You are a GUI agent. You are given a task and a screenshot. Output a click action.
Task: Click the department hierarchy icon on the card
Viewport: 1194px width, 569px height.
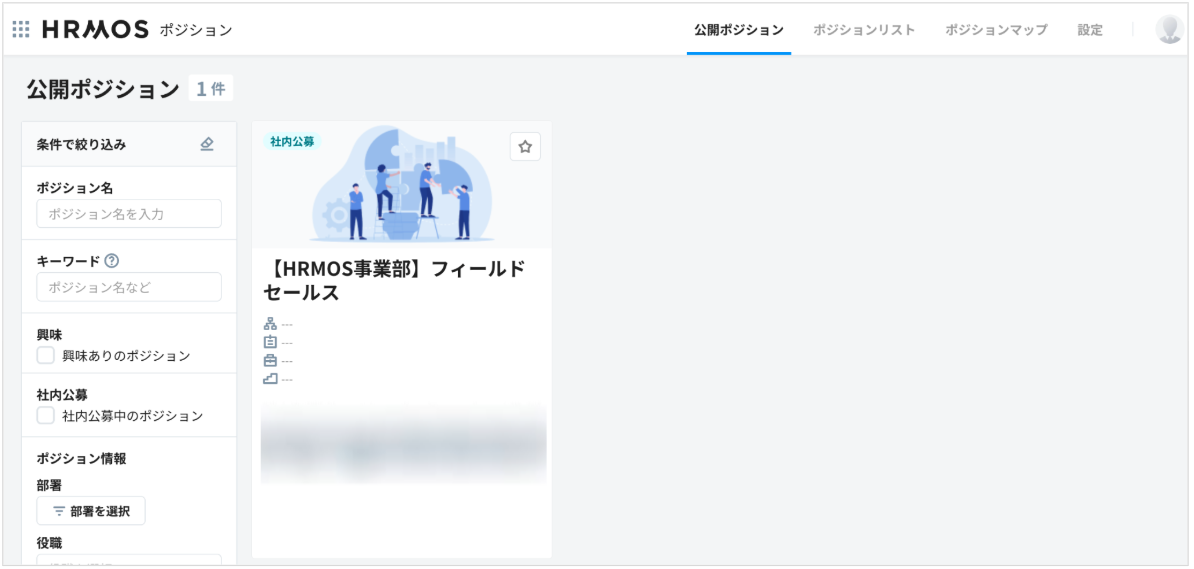pos(270,324)
